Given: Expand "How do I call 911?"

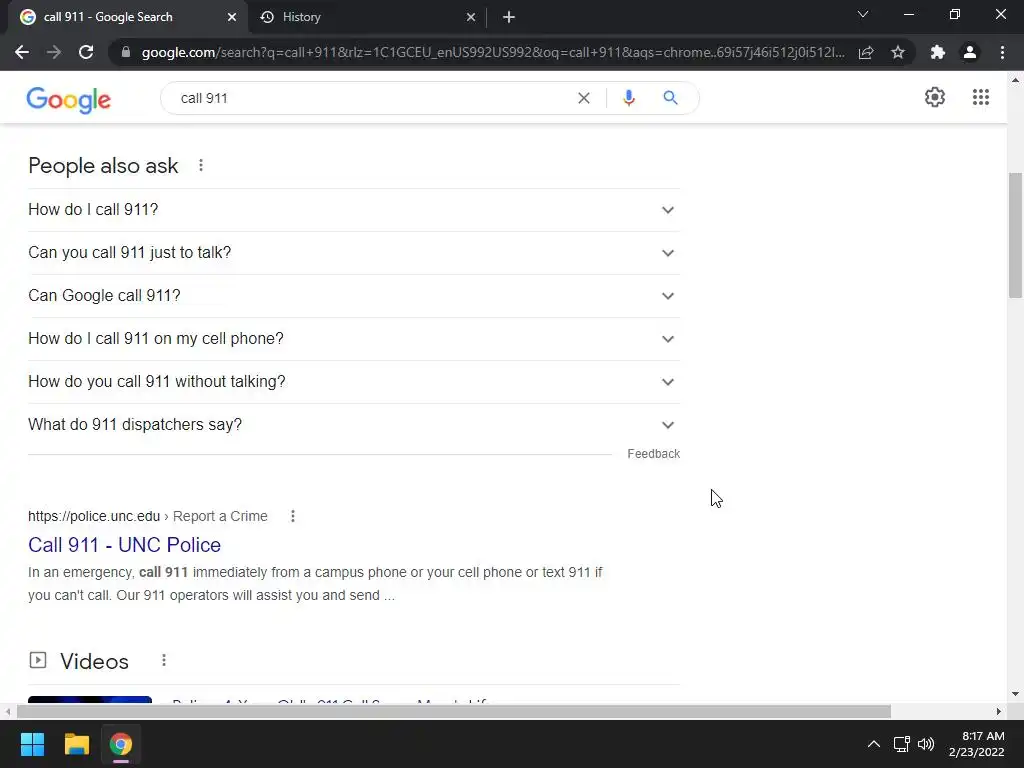Looking at the screenshot, I should pos(354,210).
